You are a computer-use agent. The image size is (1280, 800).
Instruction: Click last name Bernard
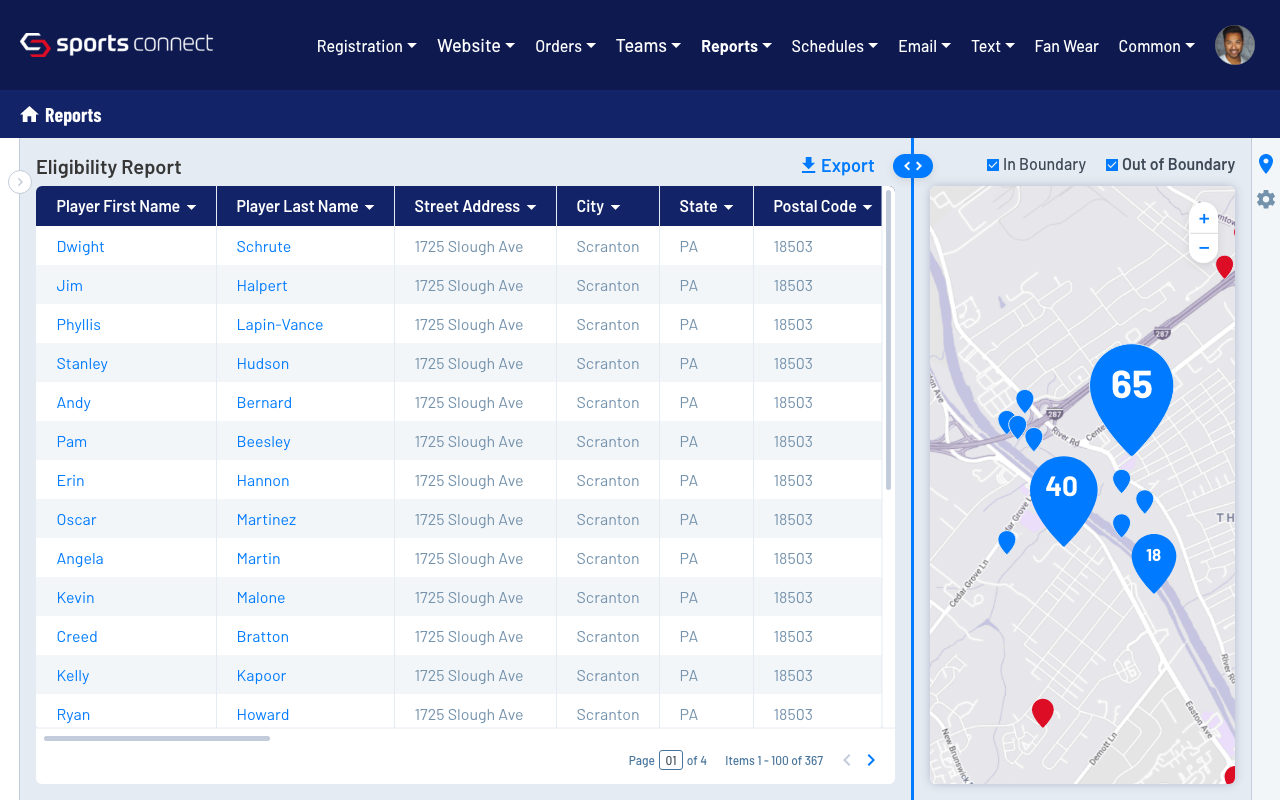click(264, 403)
